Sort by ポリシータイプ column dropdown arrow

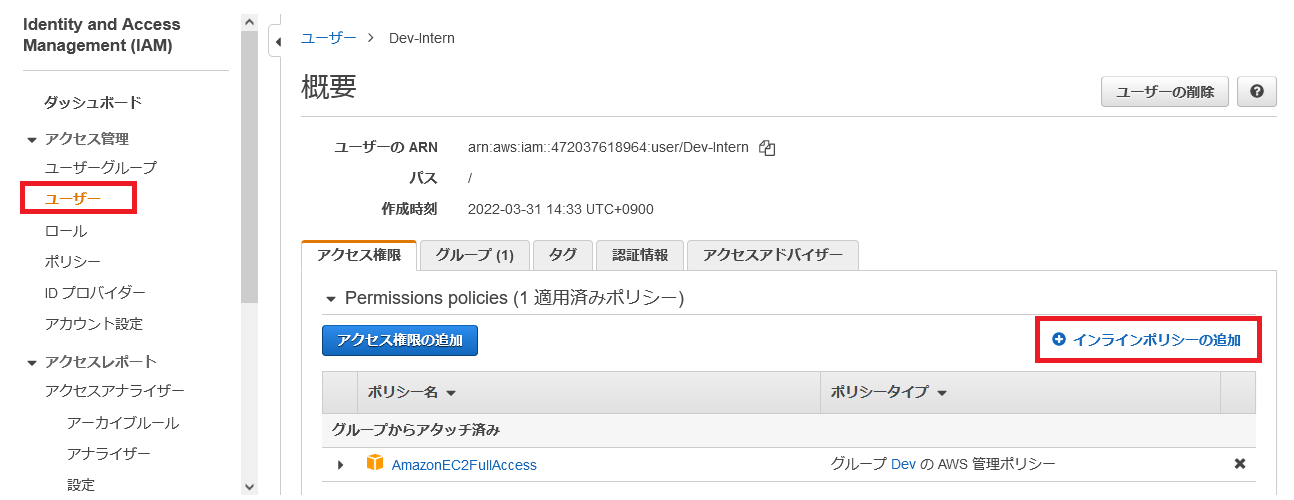pyautogui.click(x=942, y=393)
